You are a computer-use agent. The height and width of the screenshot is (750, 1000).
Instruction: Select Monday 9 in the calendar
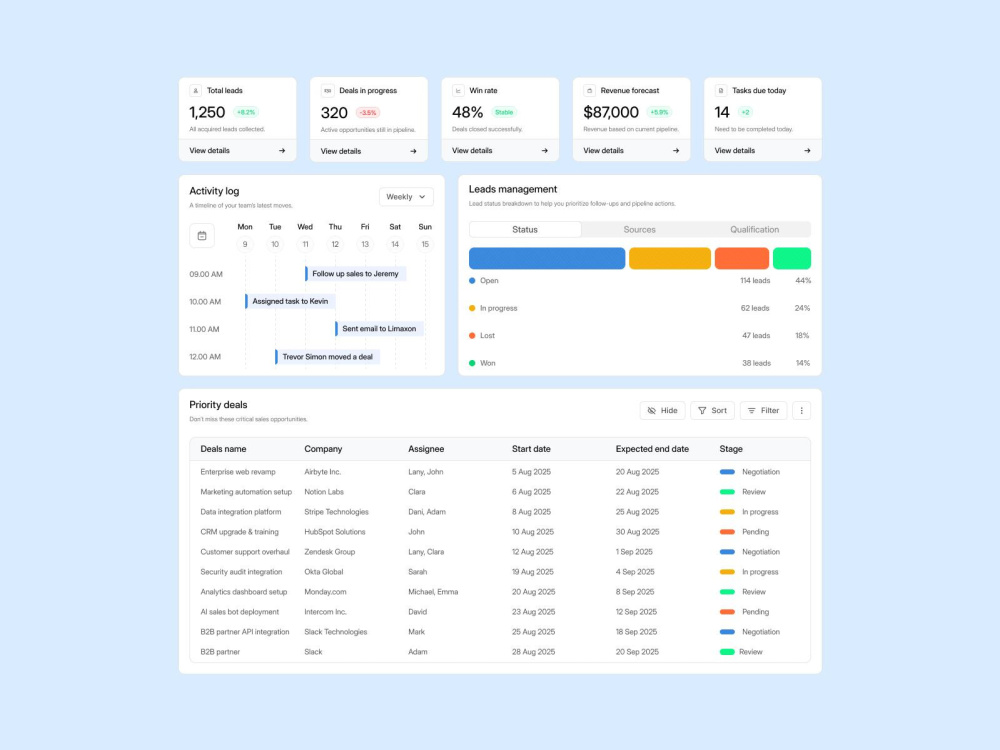(245, 244)
